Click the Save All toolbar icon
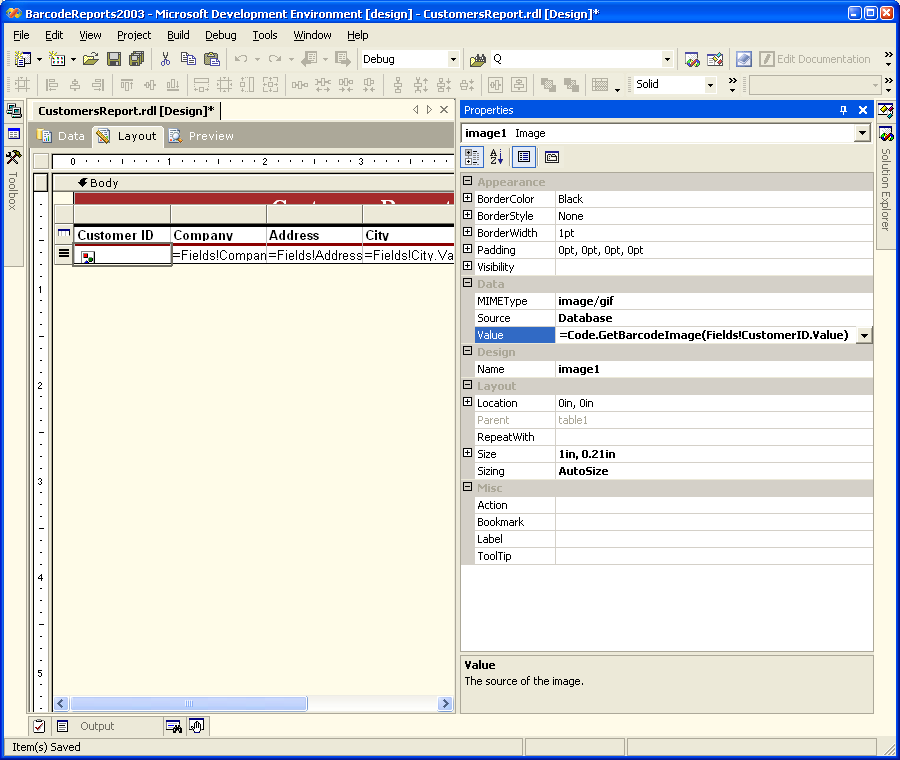 tap(136, 59)
